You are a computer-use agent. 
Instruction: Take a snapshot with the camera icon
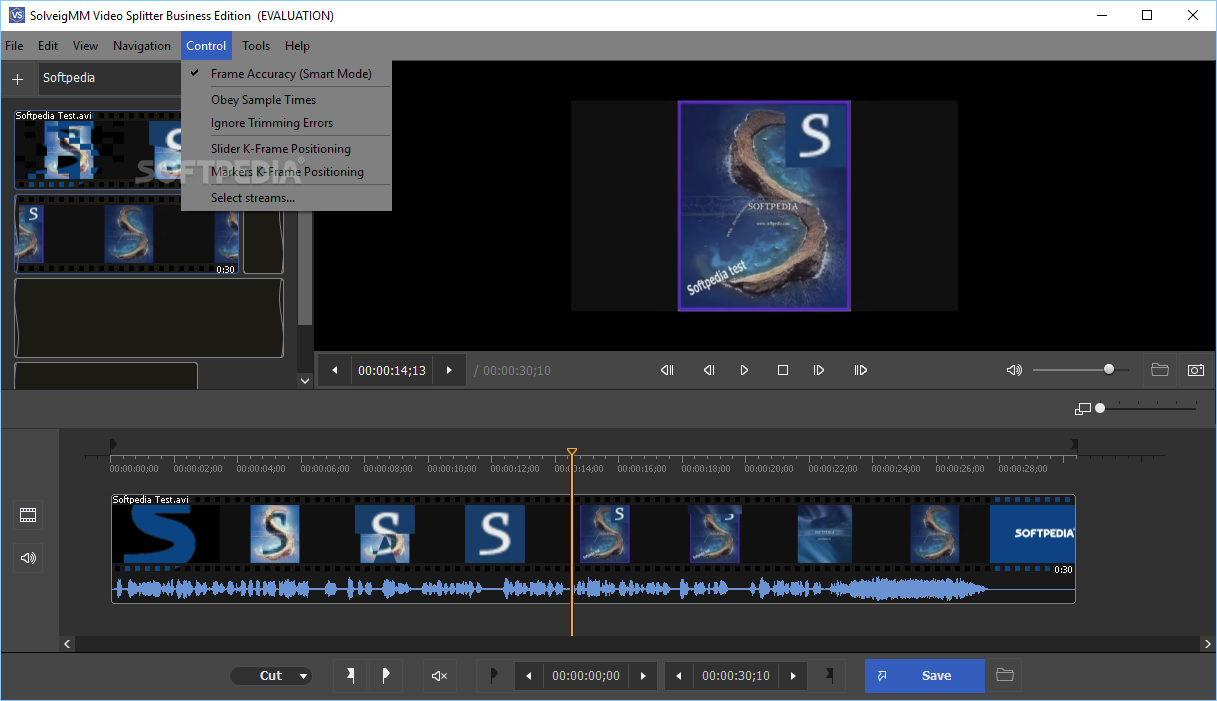1196,370
